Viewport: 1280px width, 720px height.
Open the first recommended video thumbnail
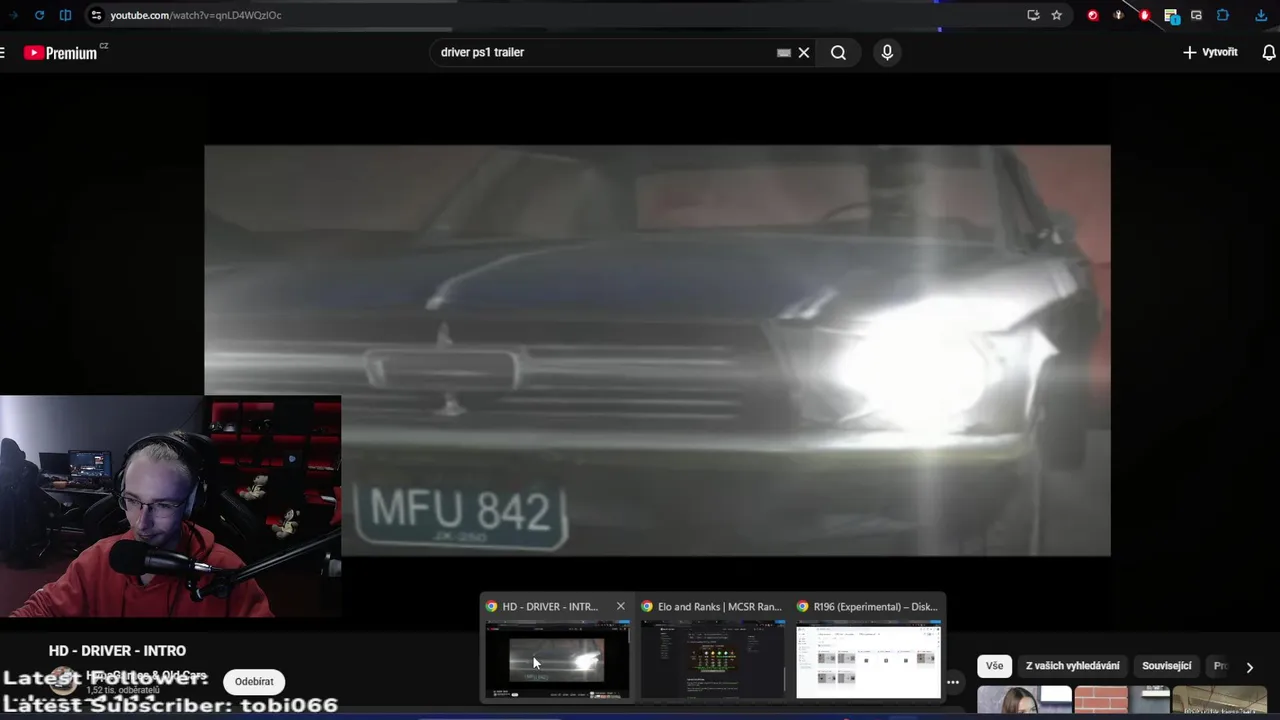pos(1024,700)
